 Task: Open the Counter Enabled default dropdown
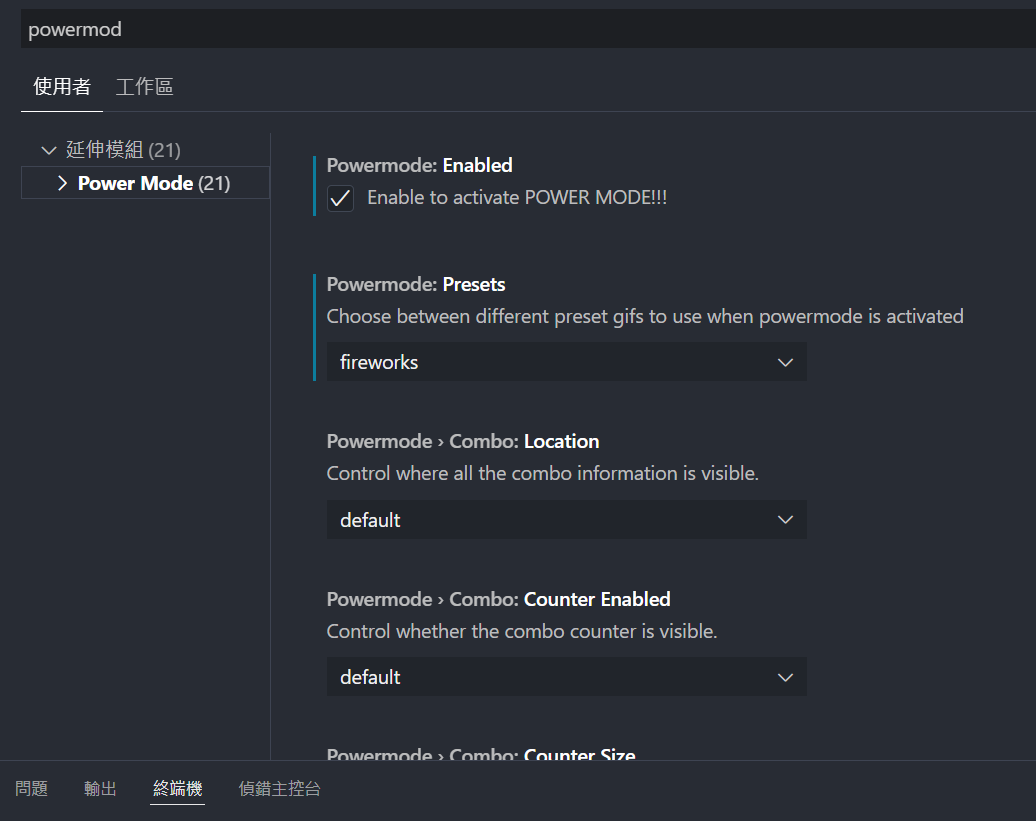(x=566, y=677)
